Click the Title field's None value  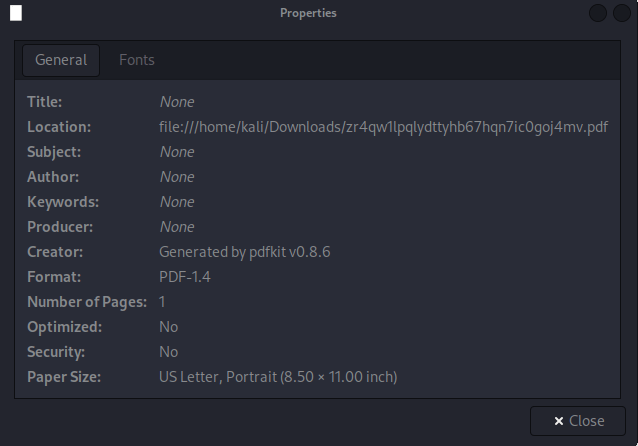pyautogui.click(x=176, y=102)
